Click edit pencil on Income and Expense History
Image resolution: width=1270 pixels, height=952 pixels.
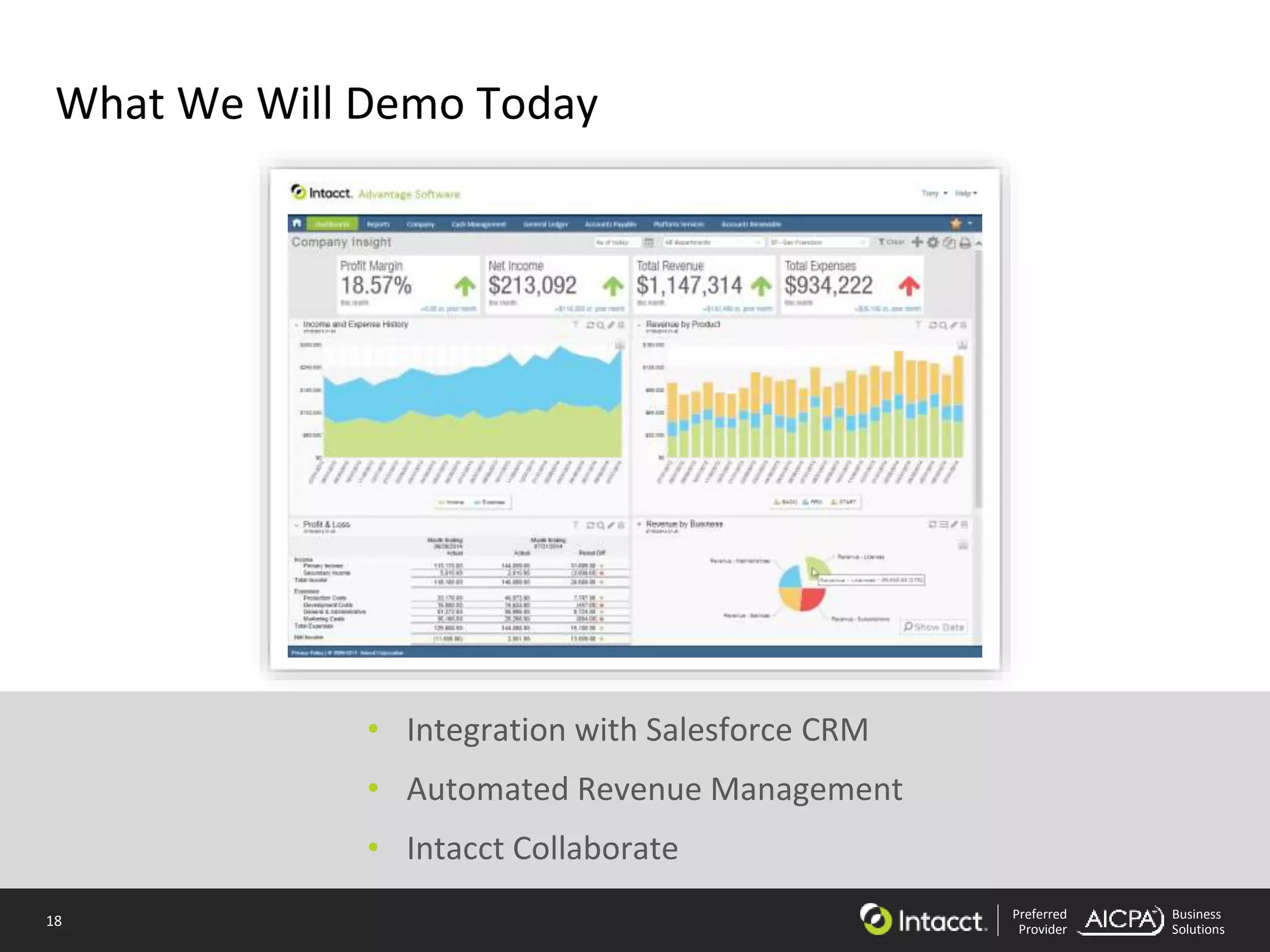611,325
